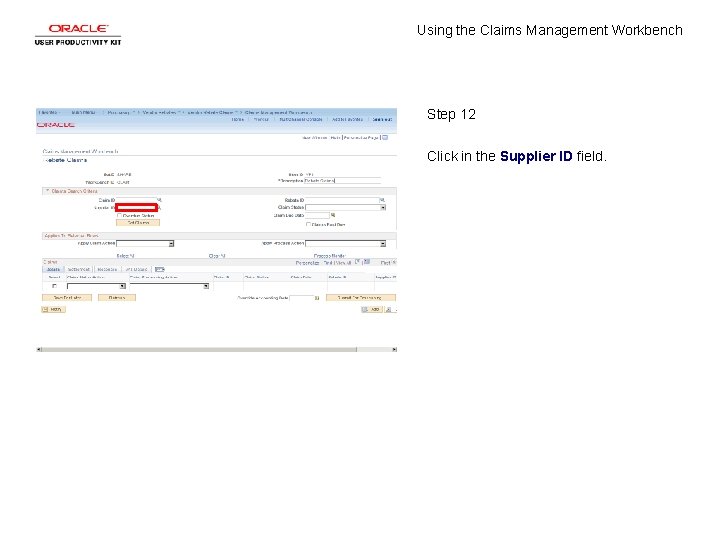720x540 pixels.
Task: Click the Add button
Action: tap(371, 309)
